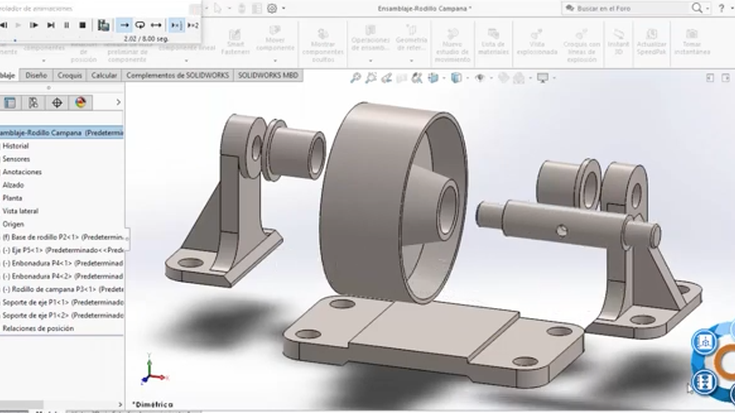Expand Geometría de referencia dropdown arrow
Screen dimensions: 735x413
pyautogui.click(x=411, y=60)
